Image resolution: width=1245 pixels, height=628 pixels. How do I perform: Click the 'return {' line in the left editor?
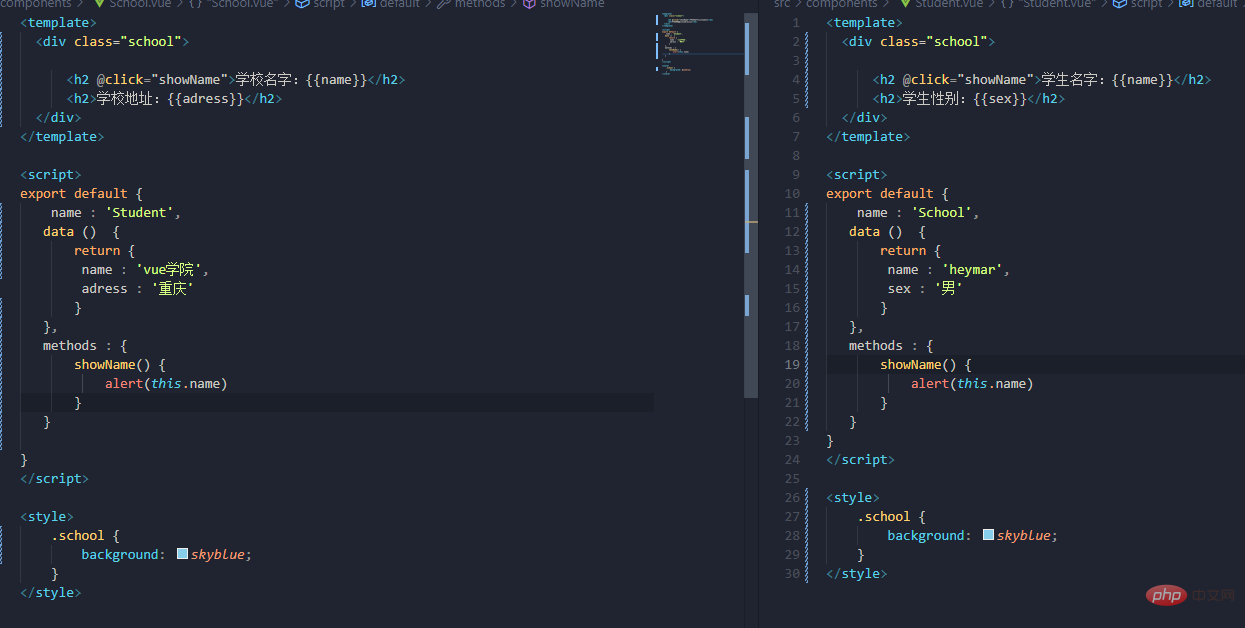[x=104, y=250]
